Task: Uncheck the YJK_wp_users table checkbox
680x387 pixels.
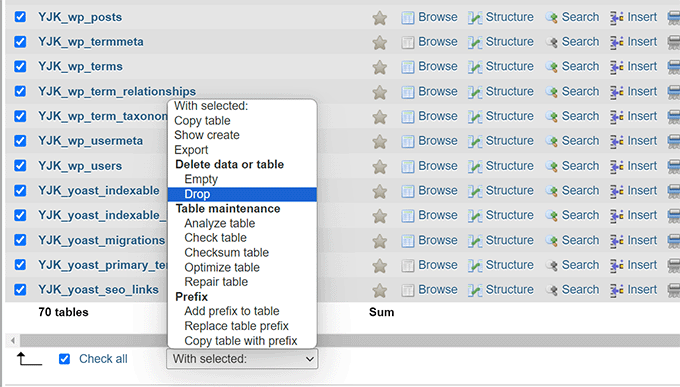Action: tap(20, 166)
